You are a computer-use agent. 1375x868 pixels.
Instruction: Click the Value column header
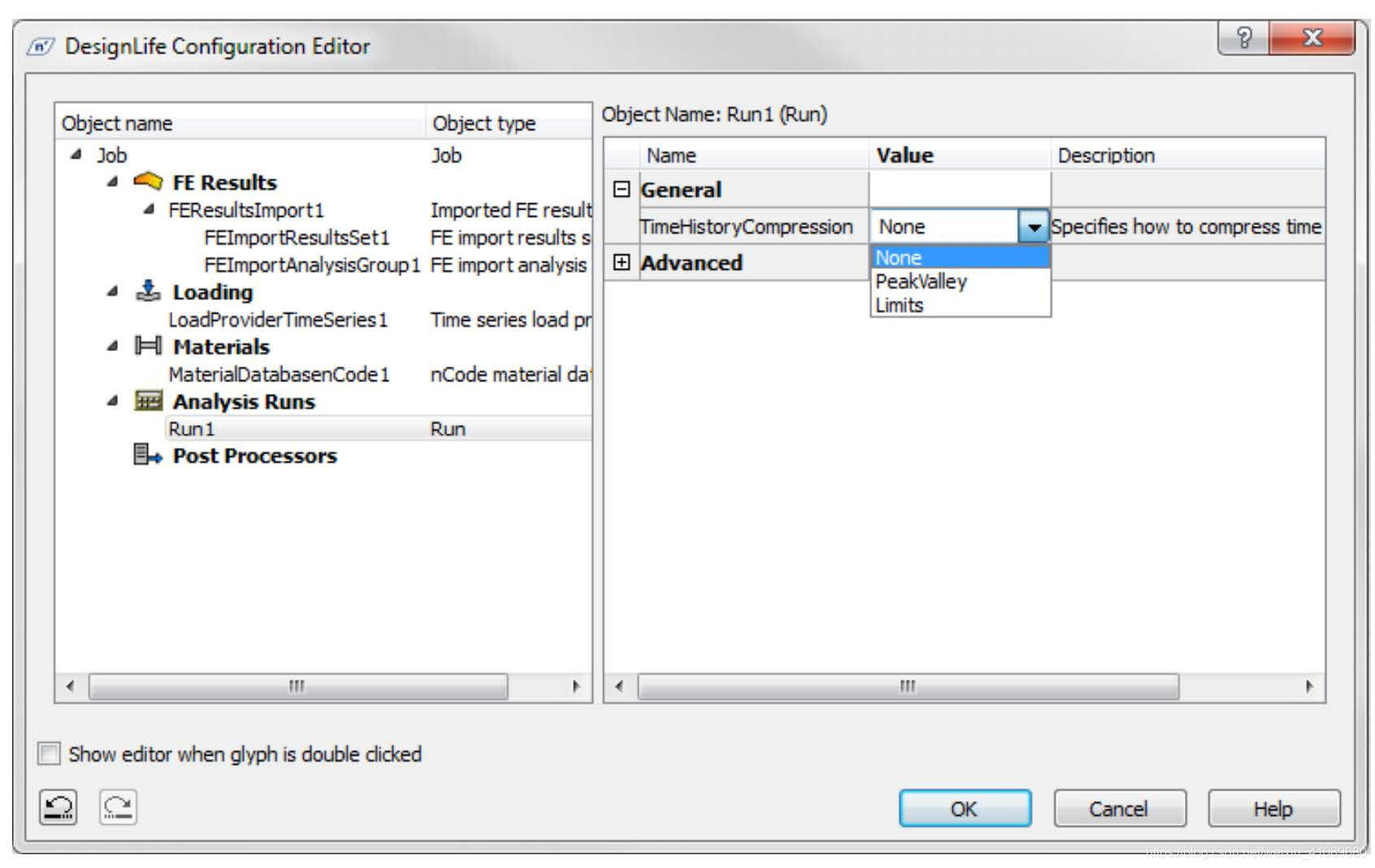tap(960, 154)
